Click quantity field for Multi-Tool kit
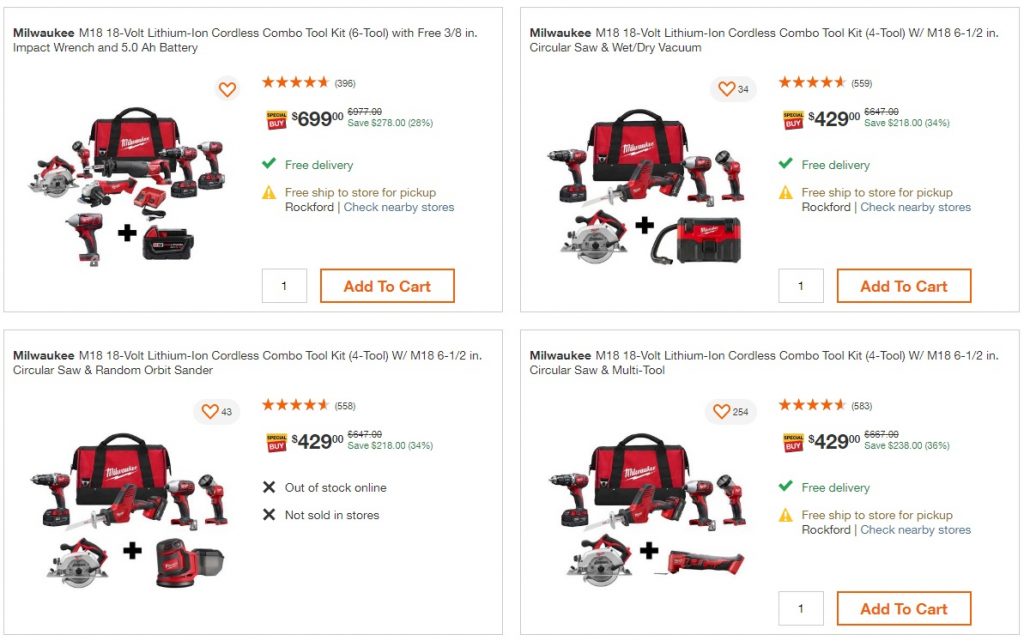The image size is (1024, 641). coord(801,609)
